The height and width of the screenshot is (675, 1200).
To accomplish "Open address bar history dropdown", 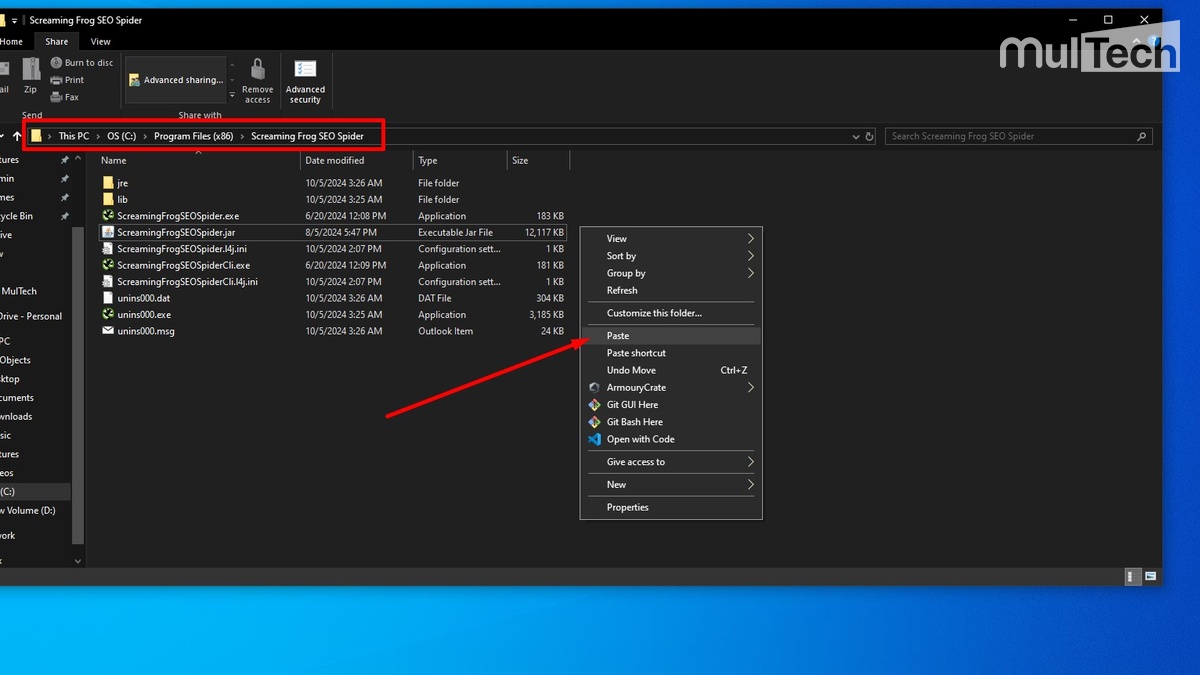I will (x=855, y=137).
